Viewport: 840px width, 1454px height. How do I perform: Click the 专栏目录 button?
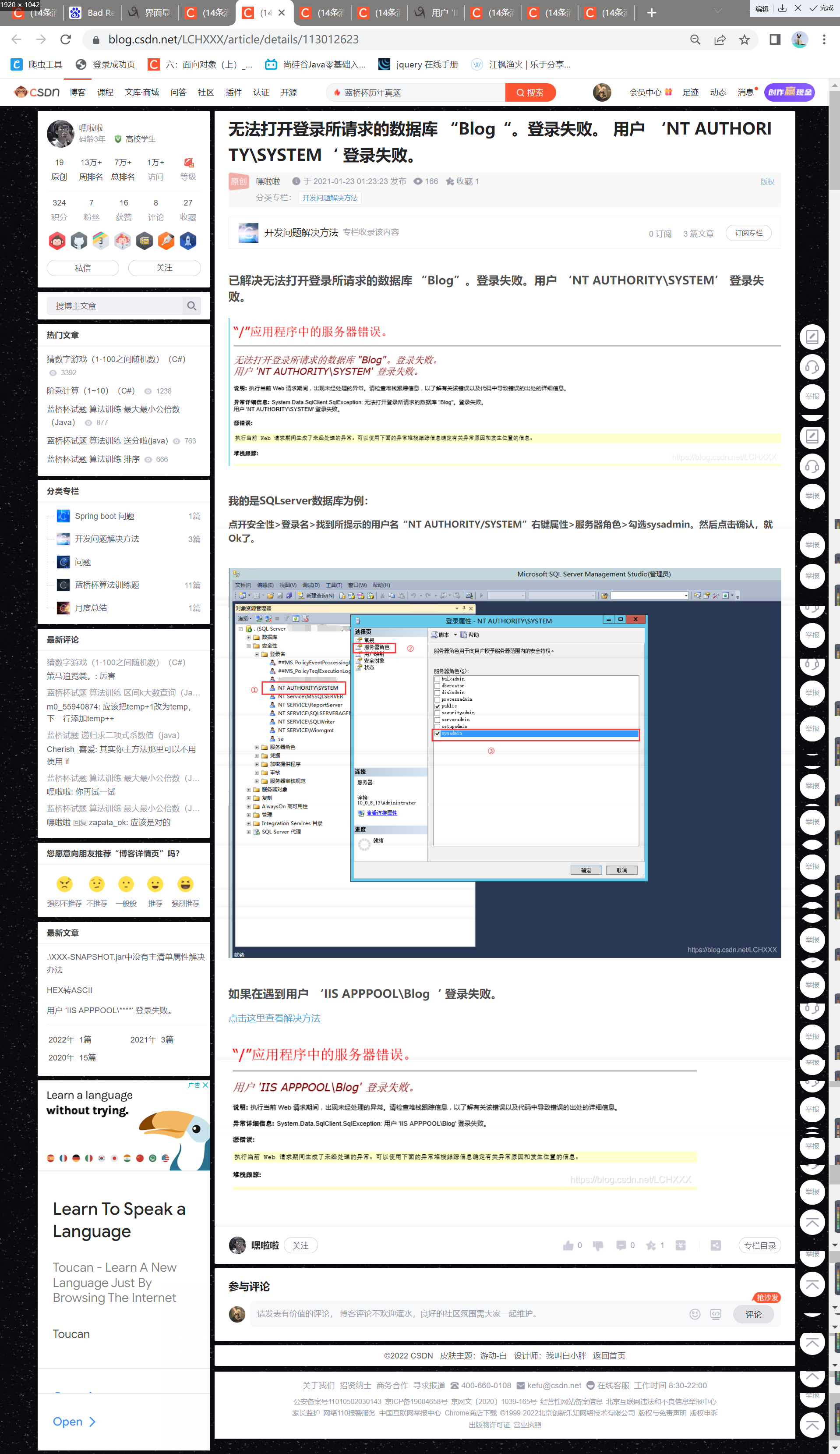[760, 1245]
